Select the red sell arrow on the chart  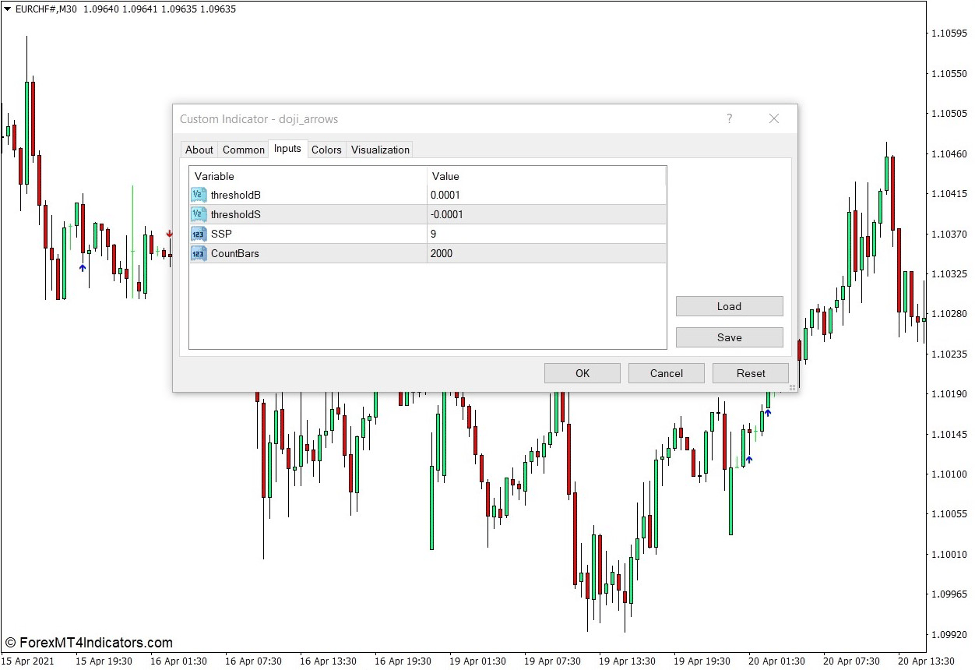click(170, 233)
